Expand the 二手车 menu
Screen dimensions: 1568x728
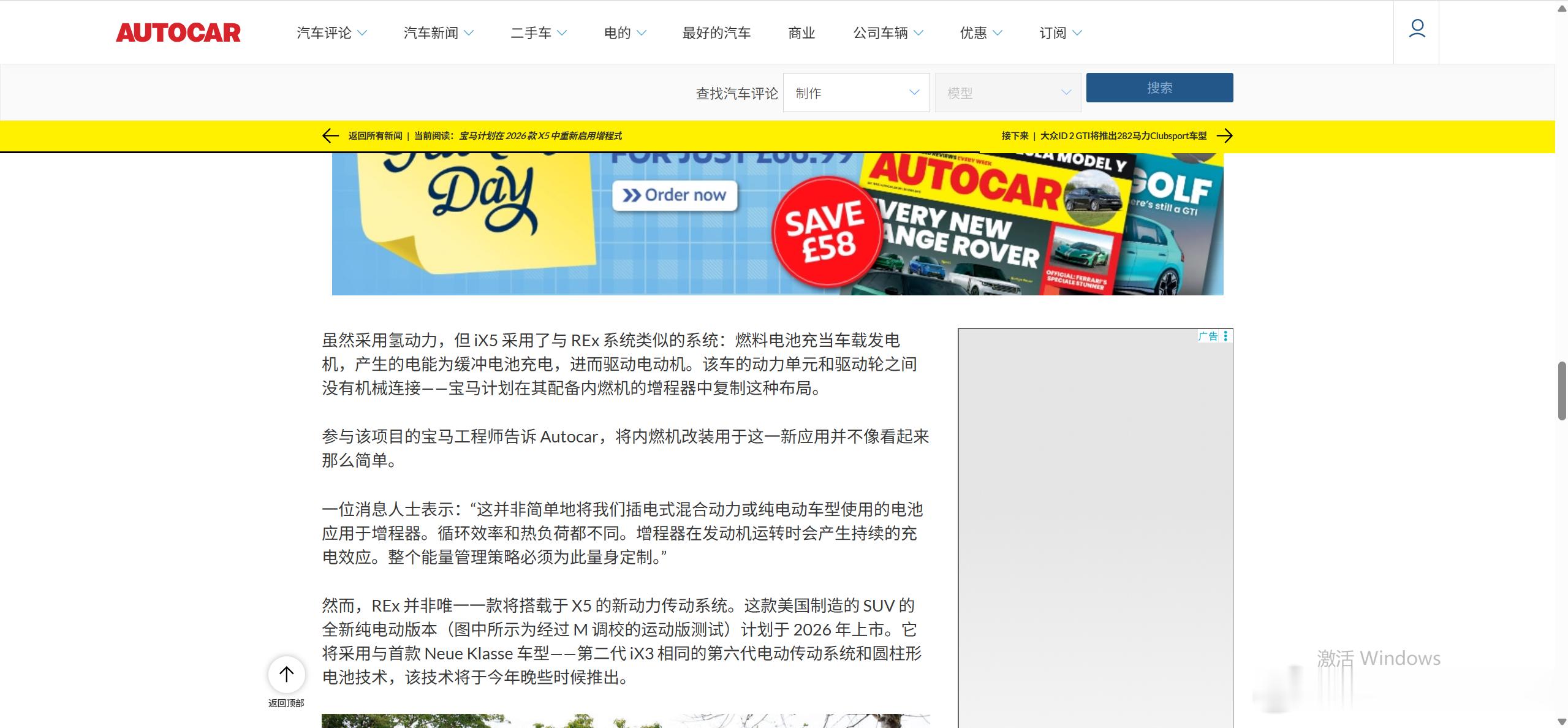pyautogui.click(x=539, y=33)
